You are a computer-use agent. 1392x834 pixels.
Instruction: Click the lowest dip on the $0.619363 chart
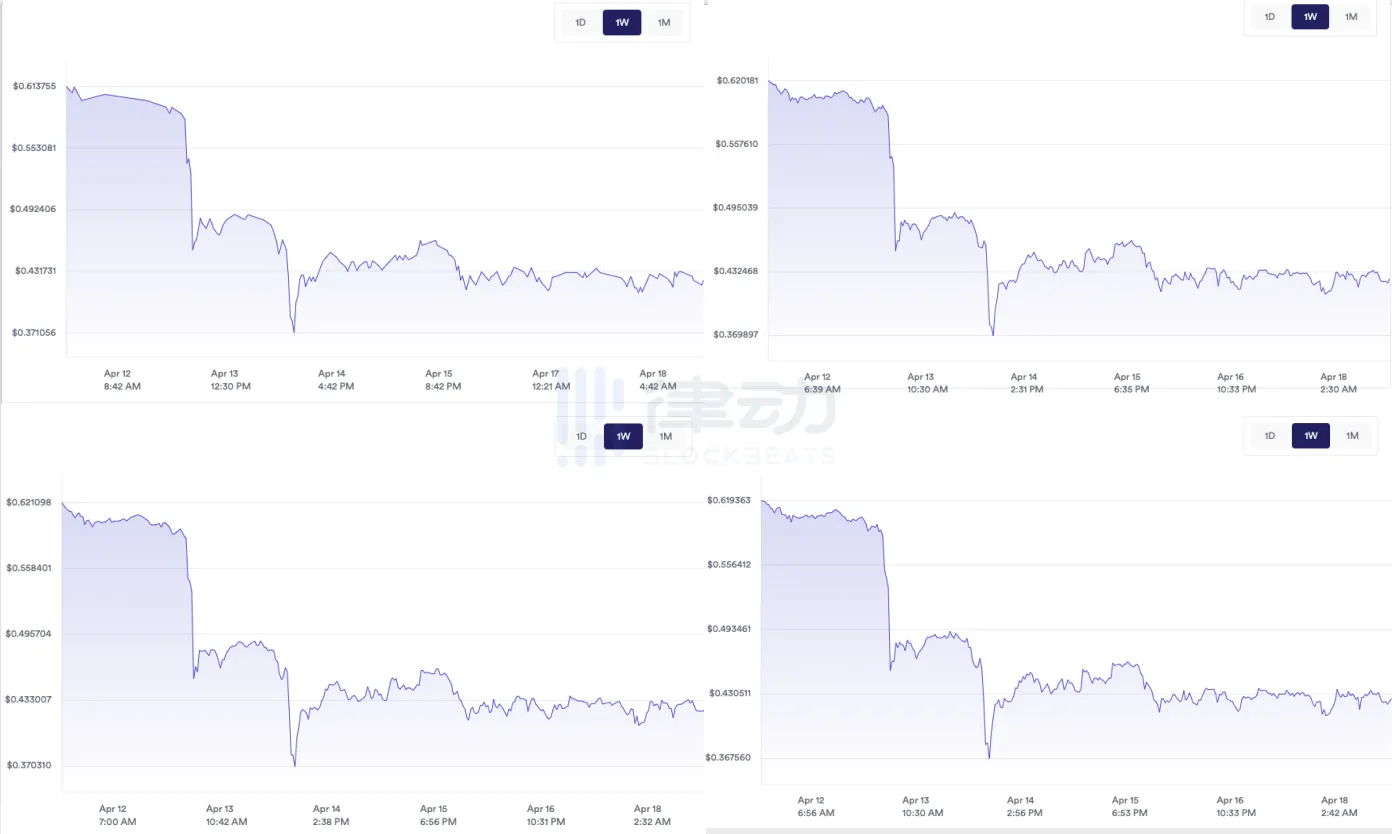(x=989, y=757)
